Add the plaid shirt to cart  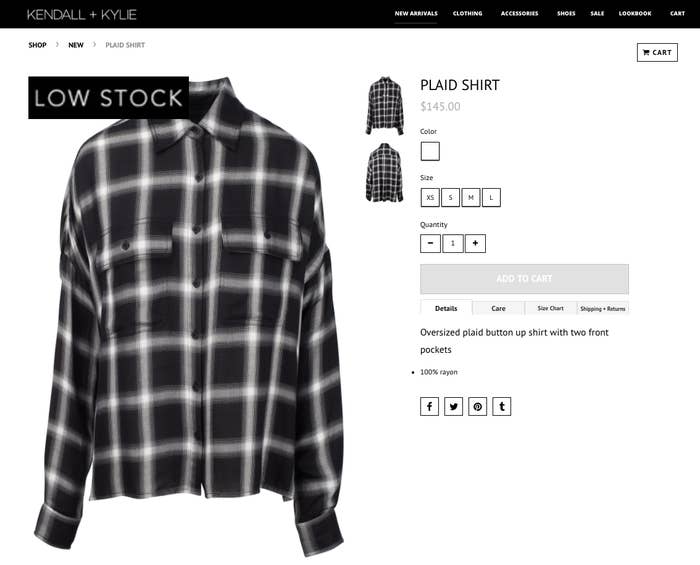tap(524, 278)
